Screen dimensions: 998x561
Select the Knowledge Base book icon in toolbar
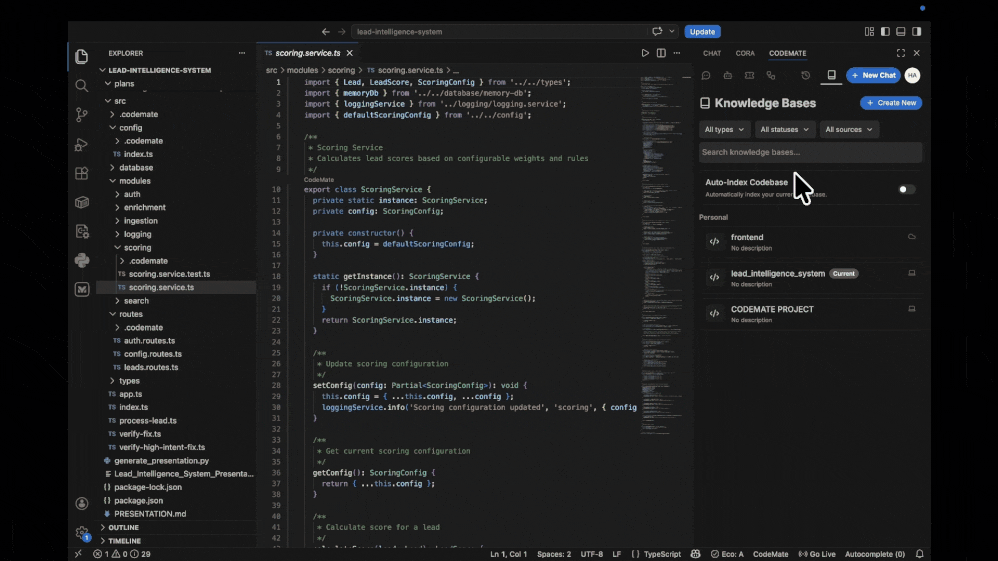(x=831, y=75)
